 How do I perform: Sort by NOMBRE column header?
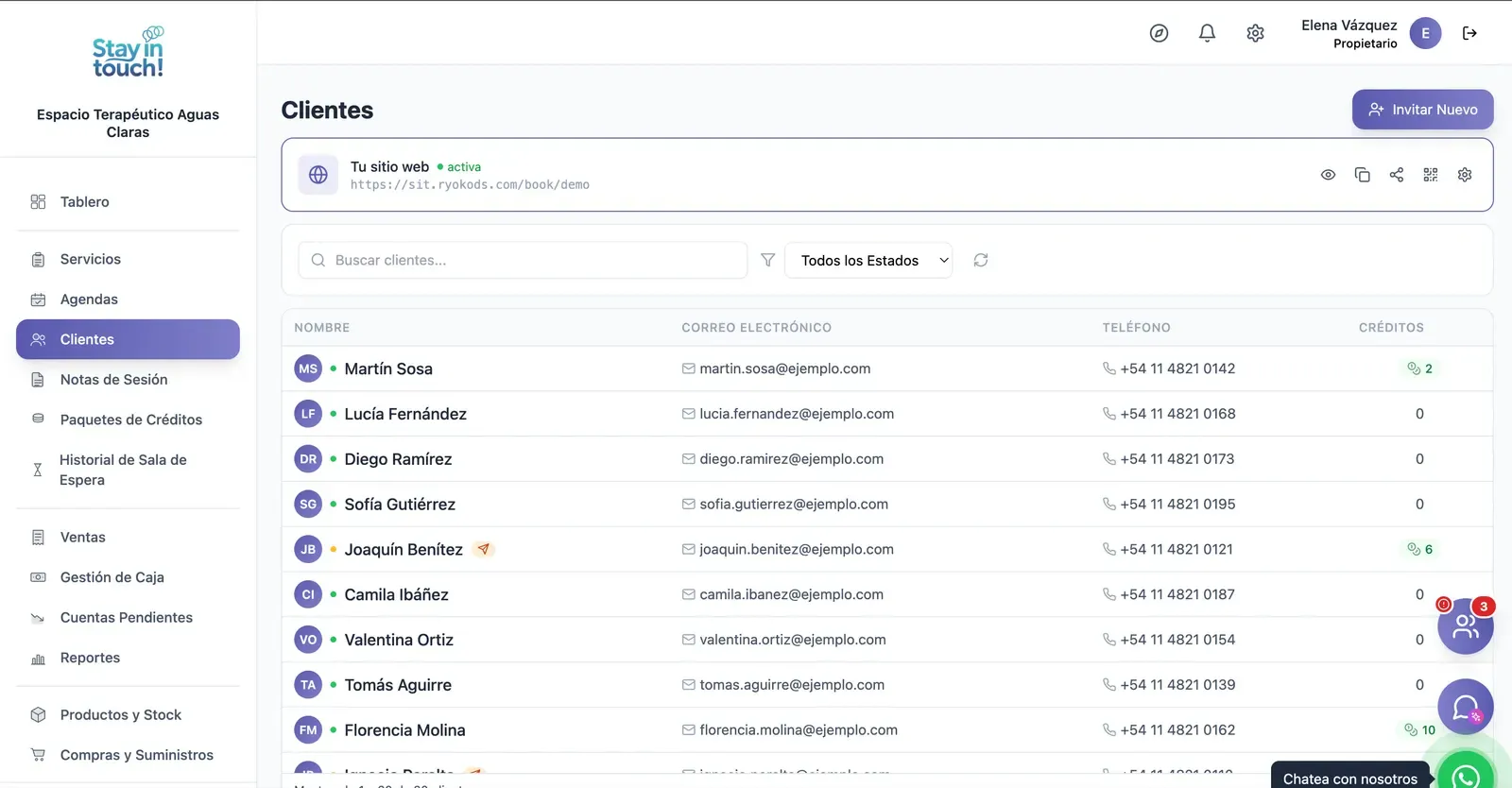click(x=321, y=328)
